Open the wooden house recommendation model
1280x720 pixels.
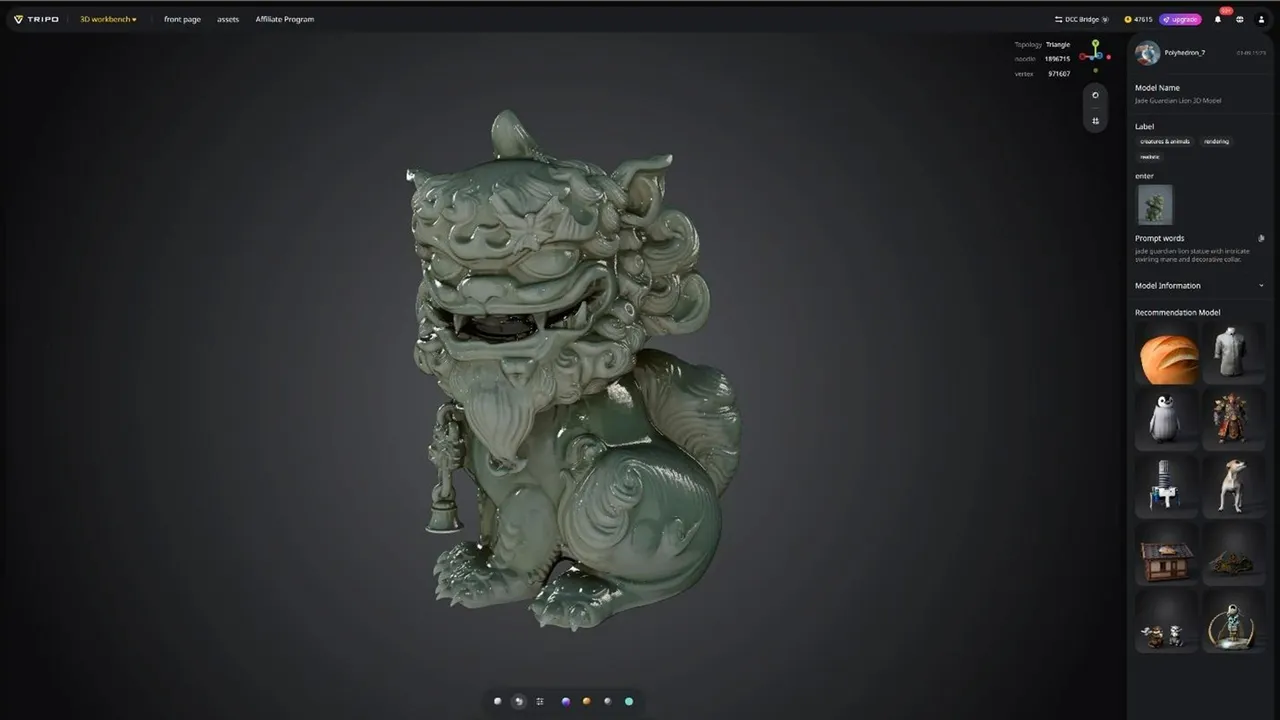[1167, 552]
